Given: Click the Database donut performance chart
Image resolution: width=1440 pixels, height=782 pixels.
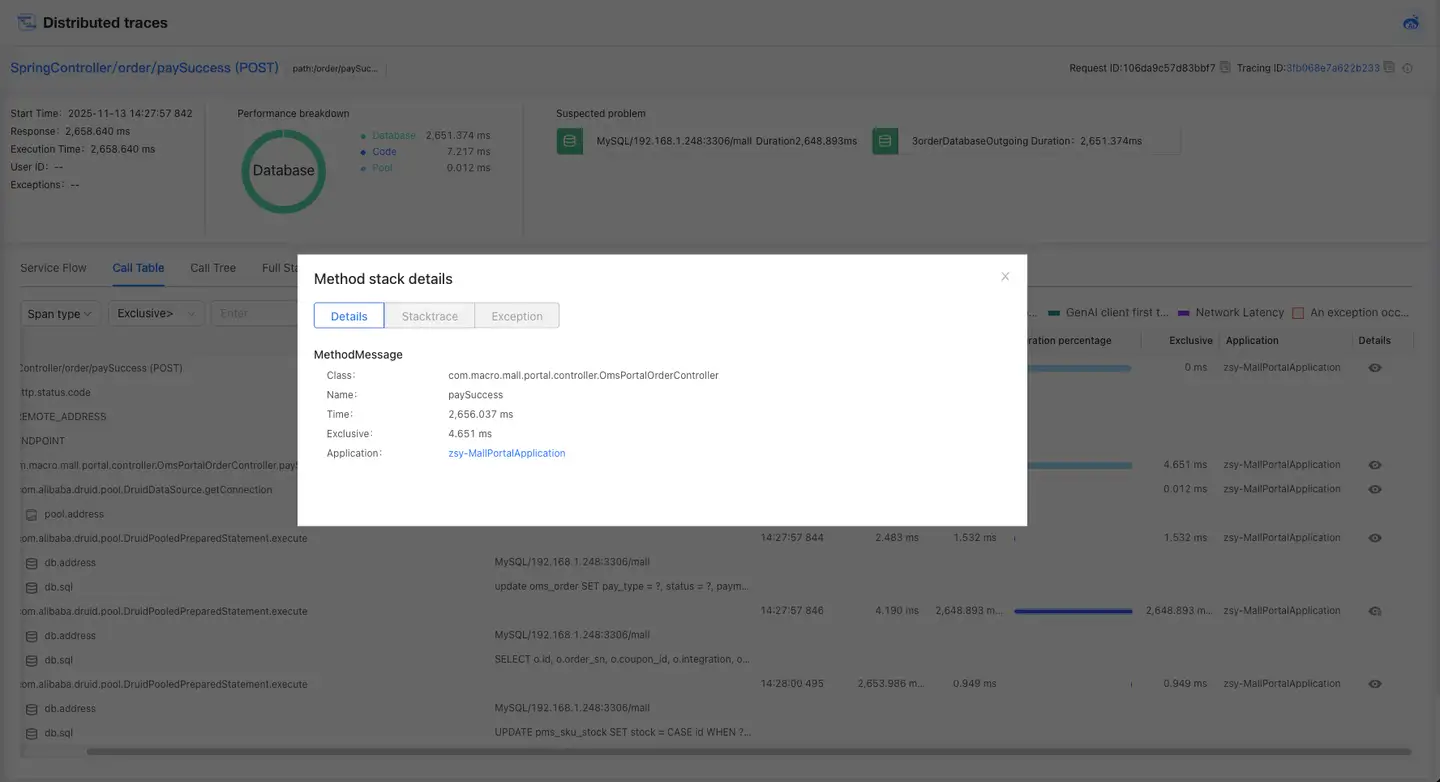Looking at the screenshot, I should (x=284, y=171).
